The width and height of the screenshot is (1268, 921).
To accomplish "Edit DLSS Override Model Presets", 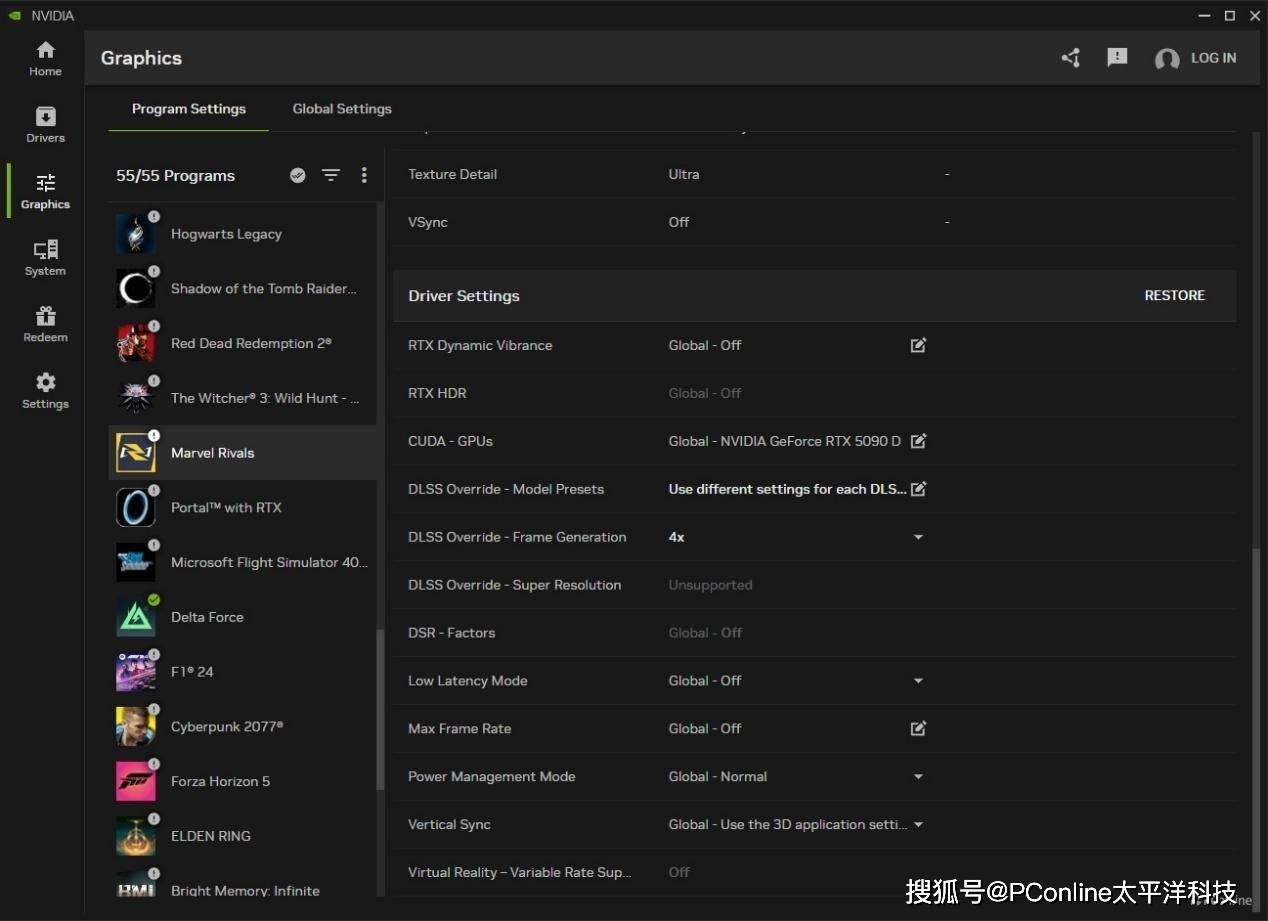I will [918, 489].
